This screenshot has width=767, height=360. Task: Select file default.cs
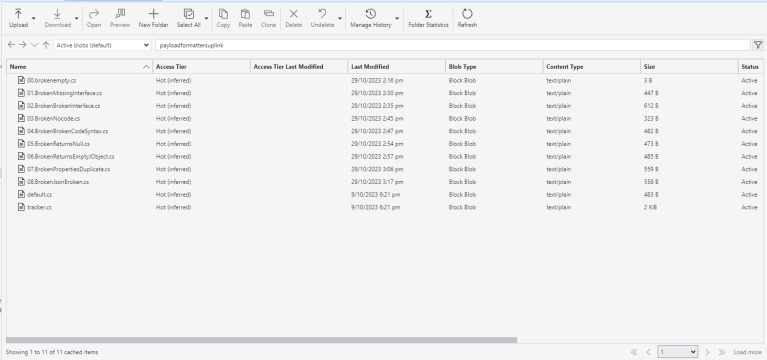[x=39, y=195]
